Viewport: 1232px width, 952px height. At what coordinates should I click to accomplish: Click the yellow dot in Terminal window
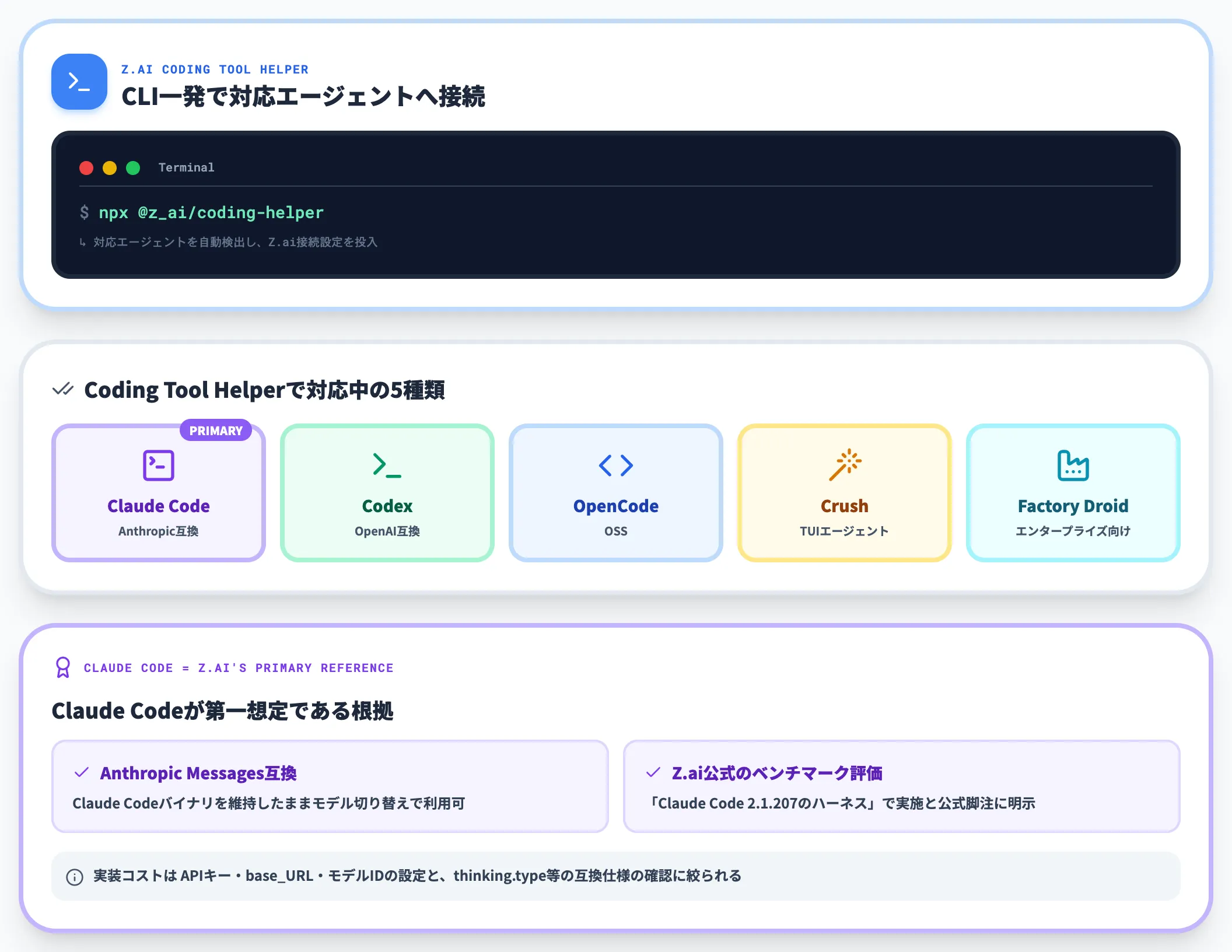110,168
